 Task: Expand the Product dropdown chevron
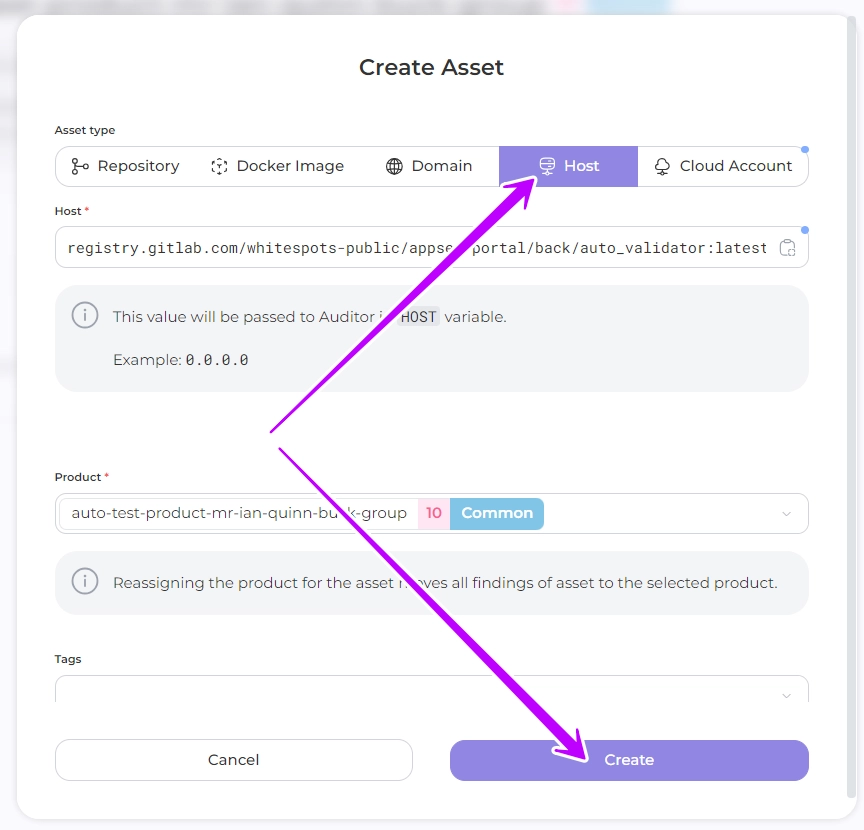786,514
